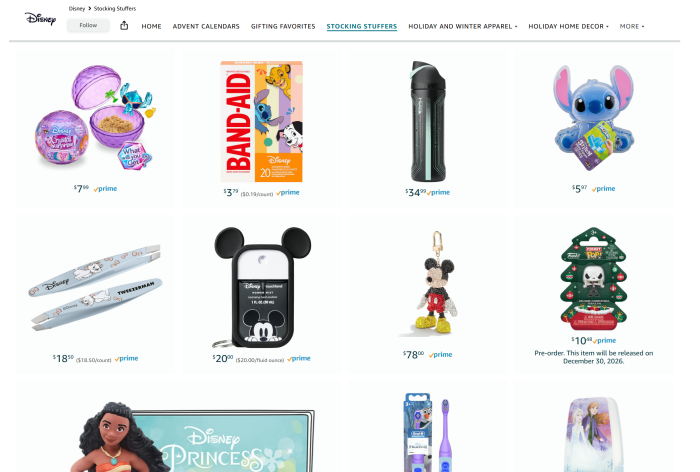Open the More menu dropdown
The image size is (700, 472).
pos(632,26)
